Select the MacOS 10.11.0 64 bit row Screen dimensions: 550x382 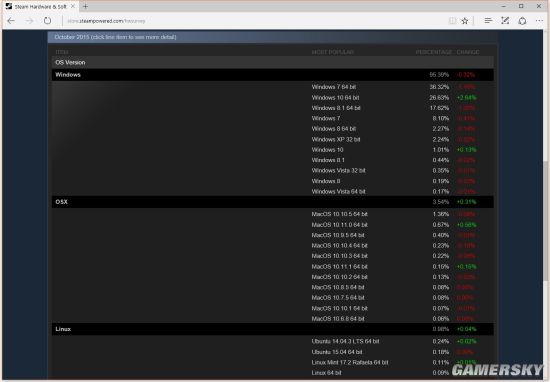tap(273, 224)
